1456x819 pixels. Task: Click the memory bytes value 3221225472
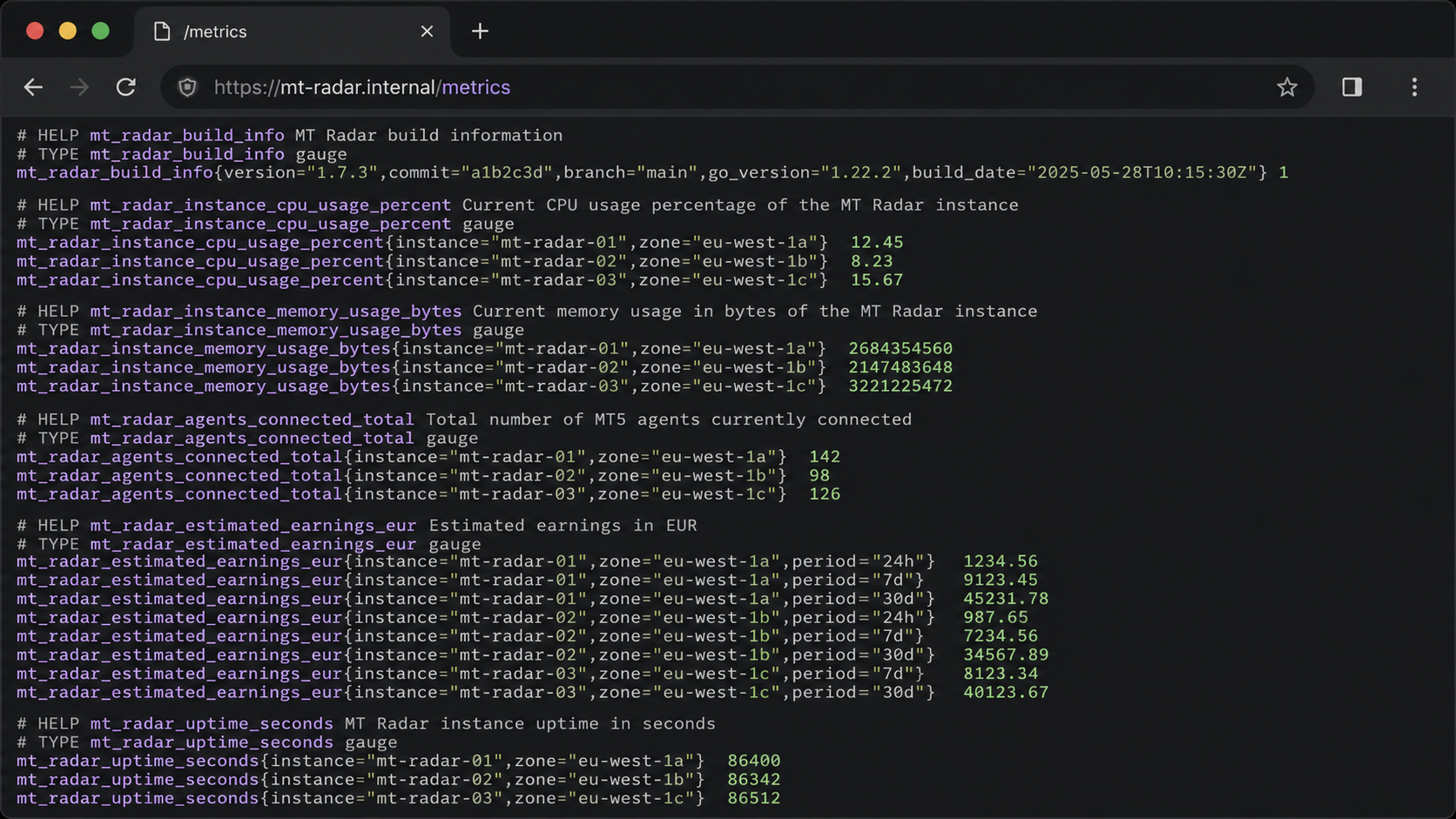click(x=900, y=386)
